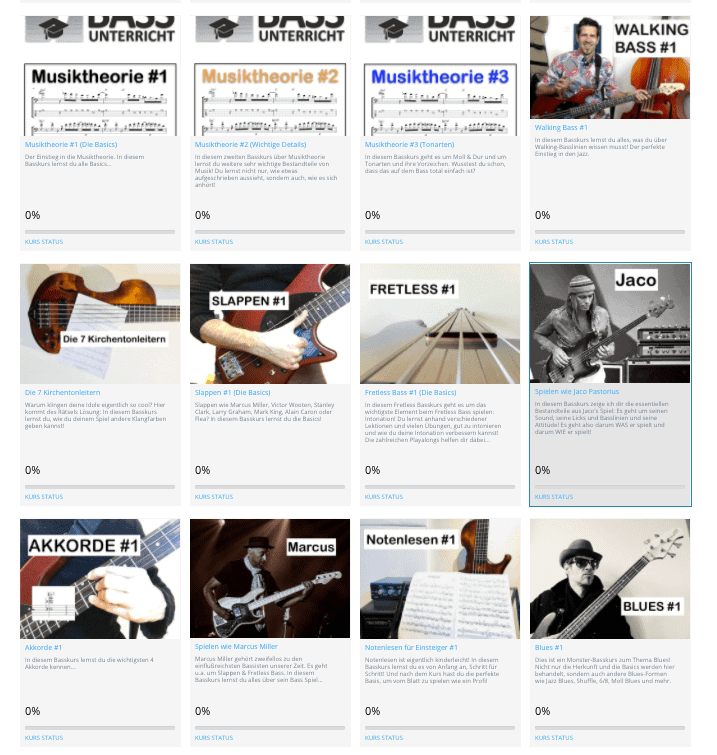Open the Musiktheorie #3 (Tonarten) link
The image size is (717, 755).
click(x=409, y=144)
